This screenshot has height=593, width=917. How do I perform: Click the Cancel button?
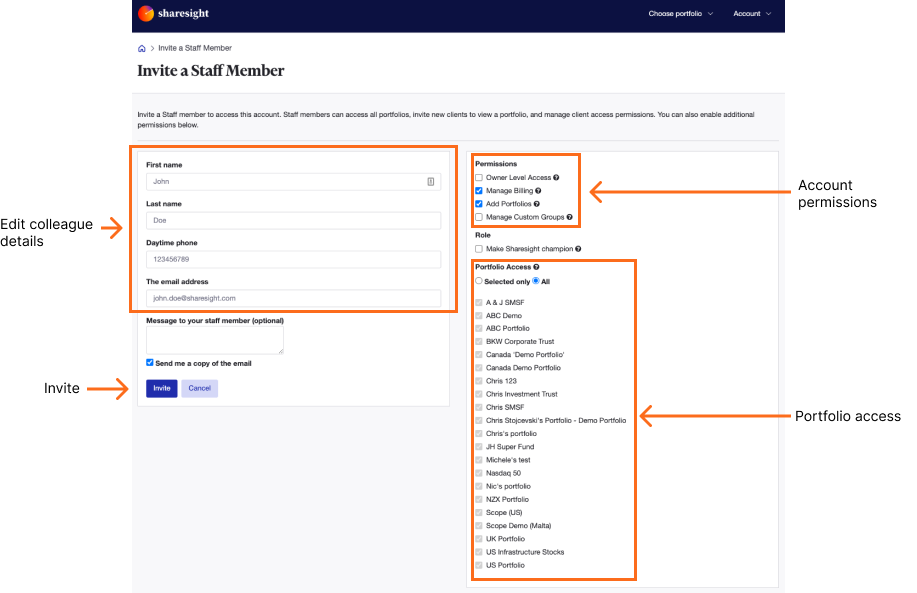(x=198, y=388)
